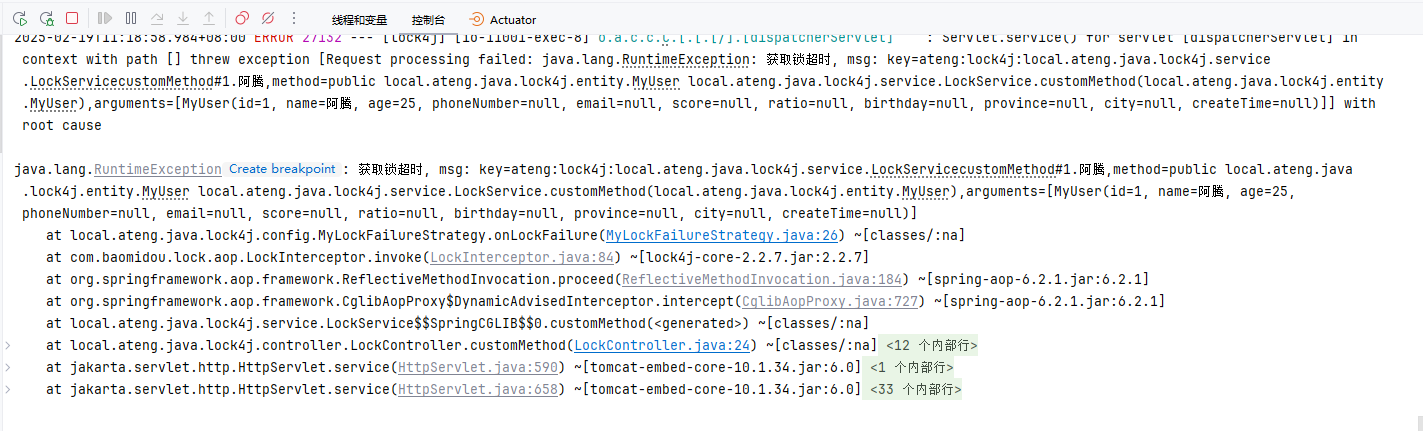Stop the running program with red square
Image resolution: width=1423 pixels, height=431 pixels.
pyautogui.click(x=72, y=18)
